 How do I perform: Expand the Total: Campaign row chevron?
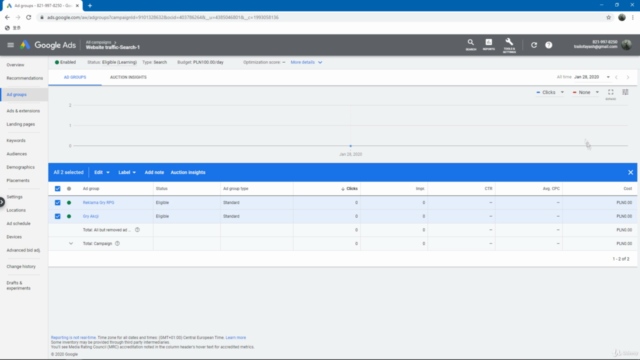(71, 244)
